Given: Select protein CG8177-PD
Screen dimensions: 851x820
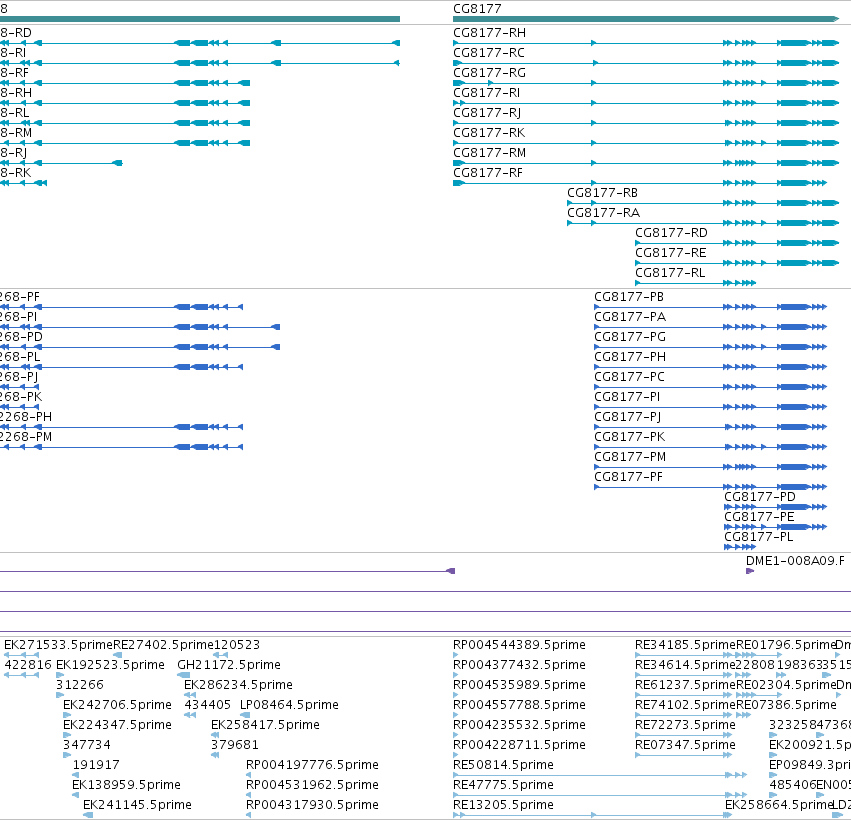Looking at the screenshot, I should (x=759, y=498).
